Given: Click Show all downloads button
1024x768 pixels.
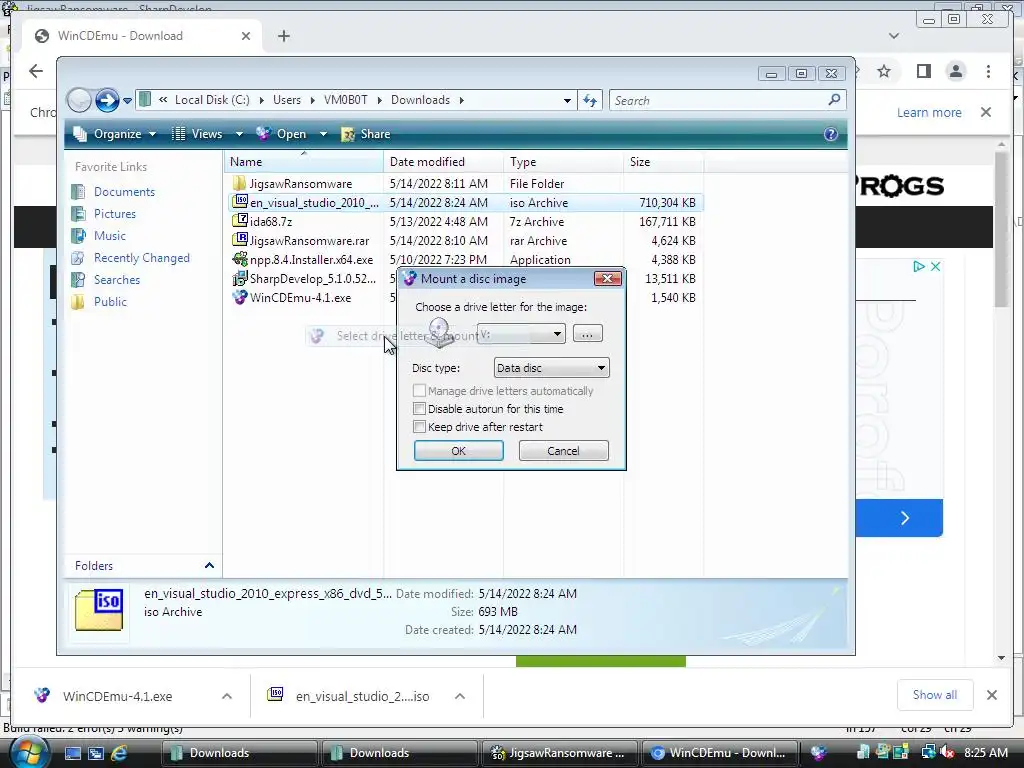Looking at the screenshot, I should tap(935, 695).
